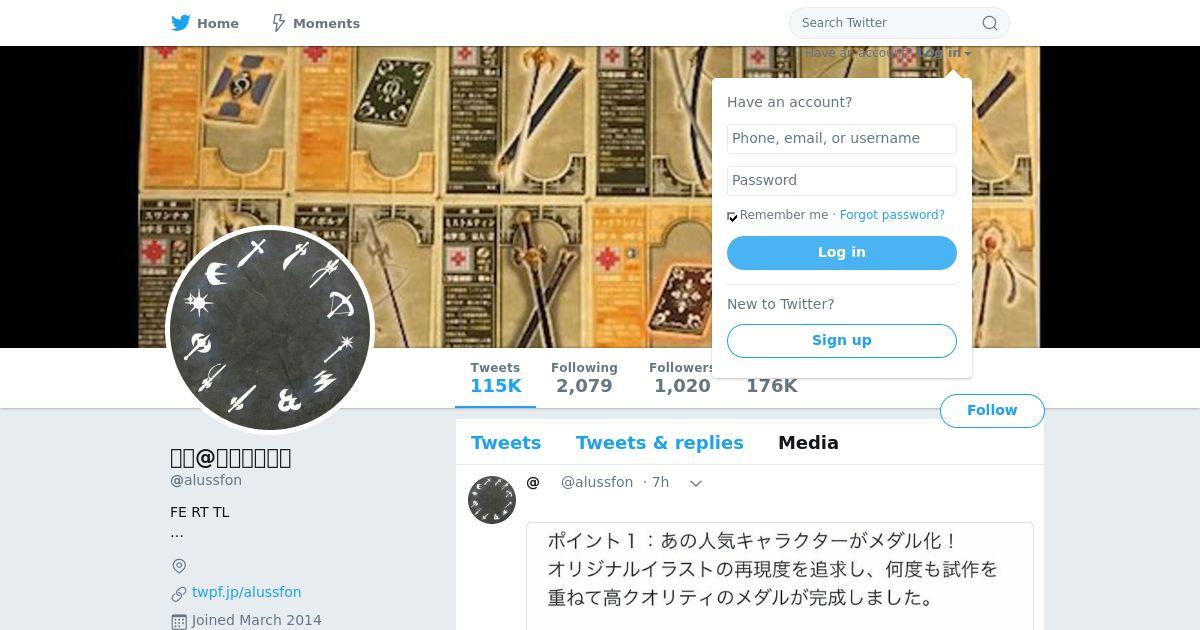This screenshot has height=630, width=1200.
Task: Toggle the Remember me checkbox
Action: (x=732, y=216)
